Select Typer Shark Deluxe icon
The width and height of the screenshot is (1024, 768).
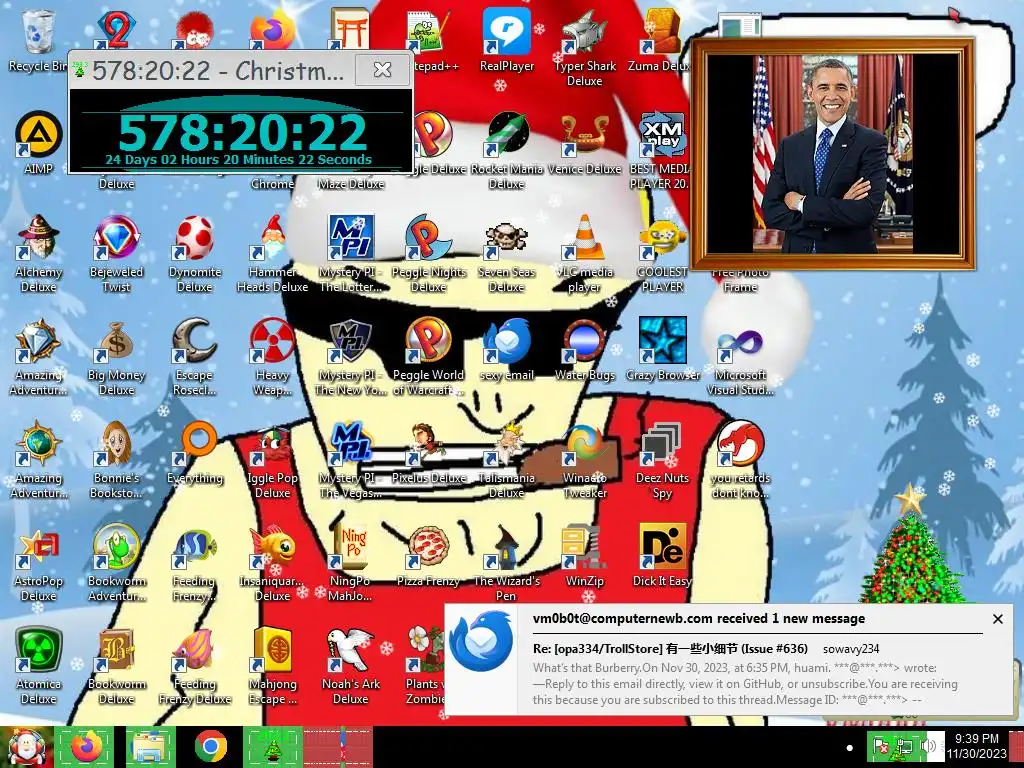pos(584,31)
